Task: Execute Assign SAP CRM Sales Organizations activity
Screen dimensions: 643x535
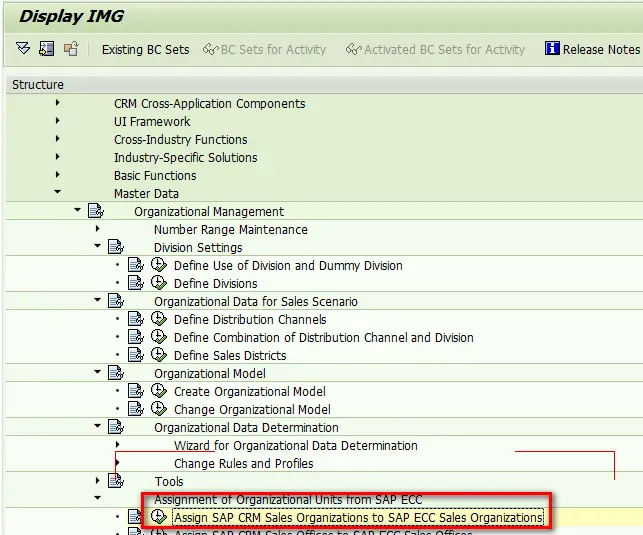Action: pos(159,517)
